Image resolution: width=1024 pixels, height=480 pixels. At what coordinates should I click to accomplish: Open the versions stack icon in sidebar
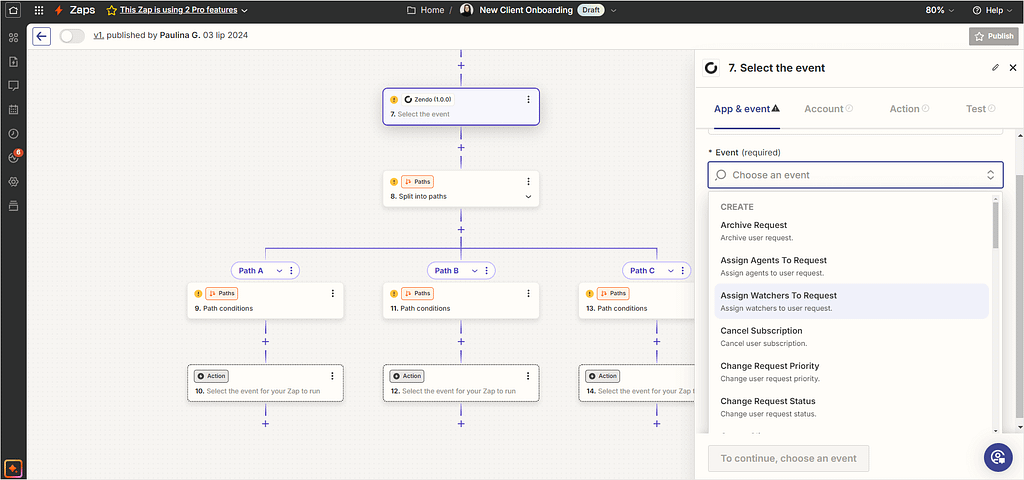(13, 206)
